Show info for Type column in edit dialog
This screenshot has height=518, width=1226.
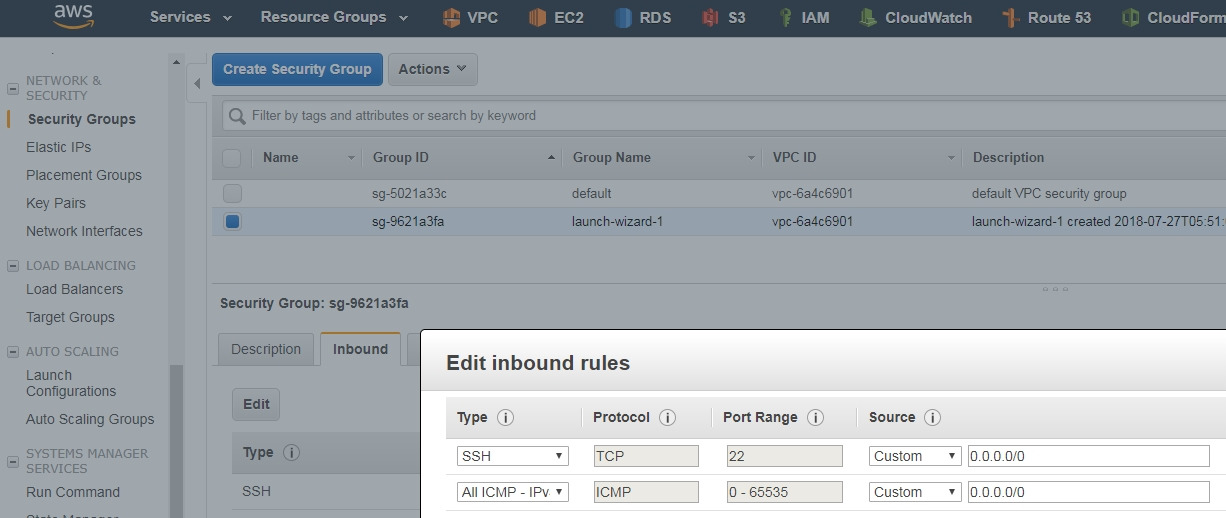tap(506, 418)
